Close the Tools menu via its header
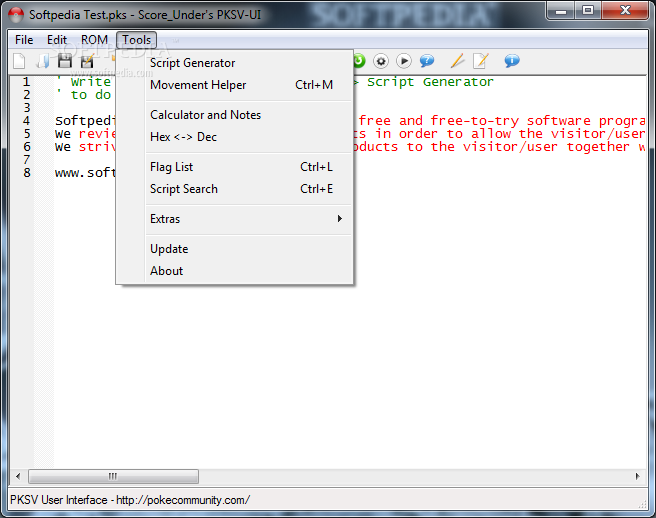Viewport: 656px width, 518px height. click(x=136, y=40)
